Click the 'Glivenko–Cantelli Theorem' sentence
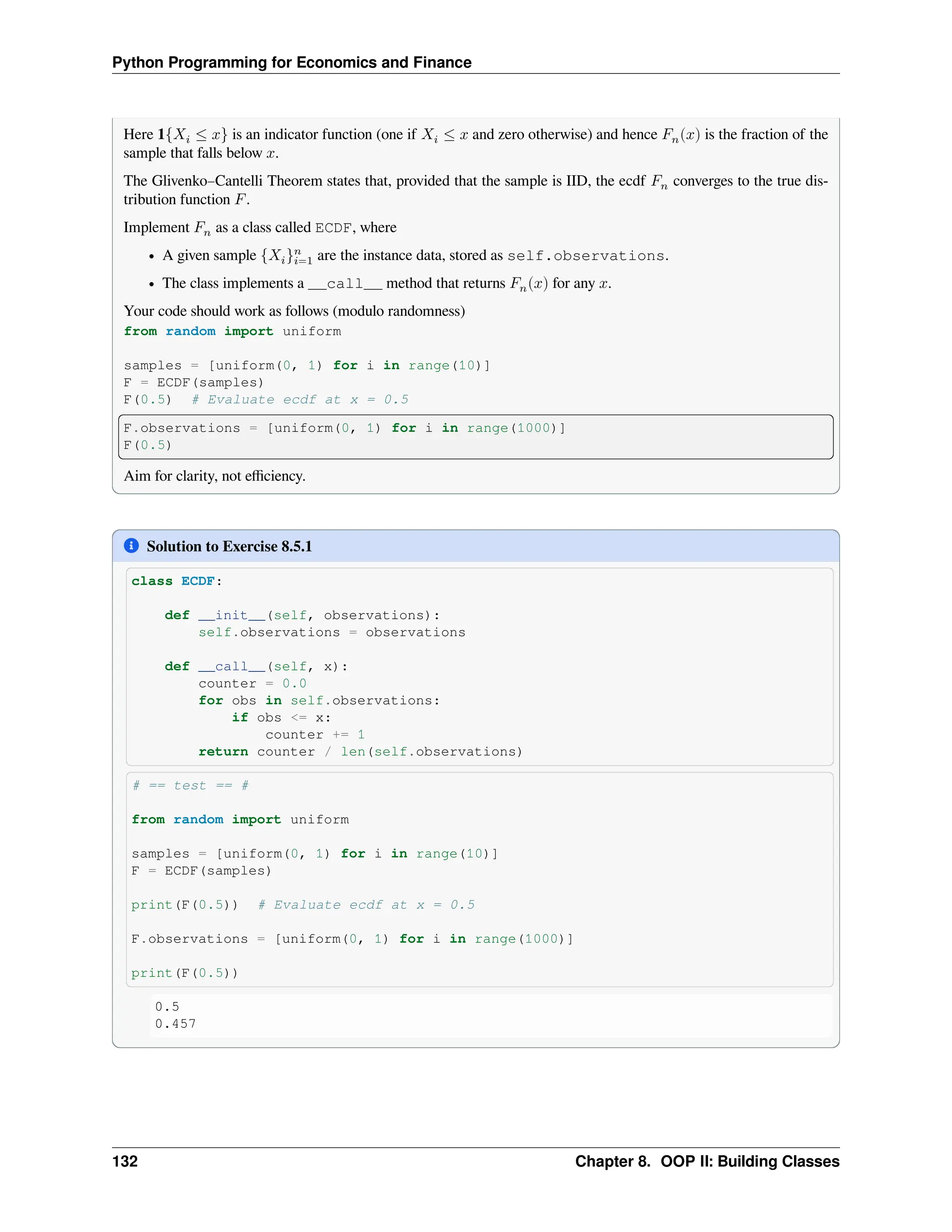The width and height of the screenshot is (952, 1232). click(x=476, y=190)
